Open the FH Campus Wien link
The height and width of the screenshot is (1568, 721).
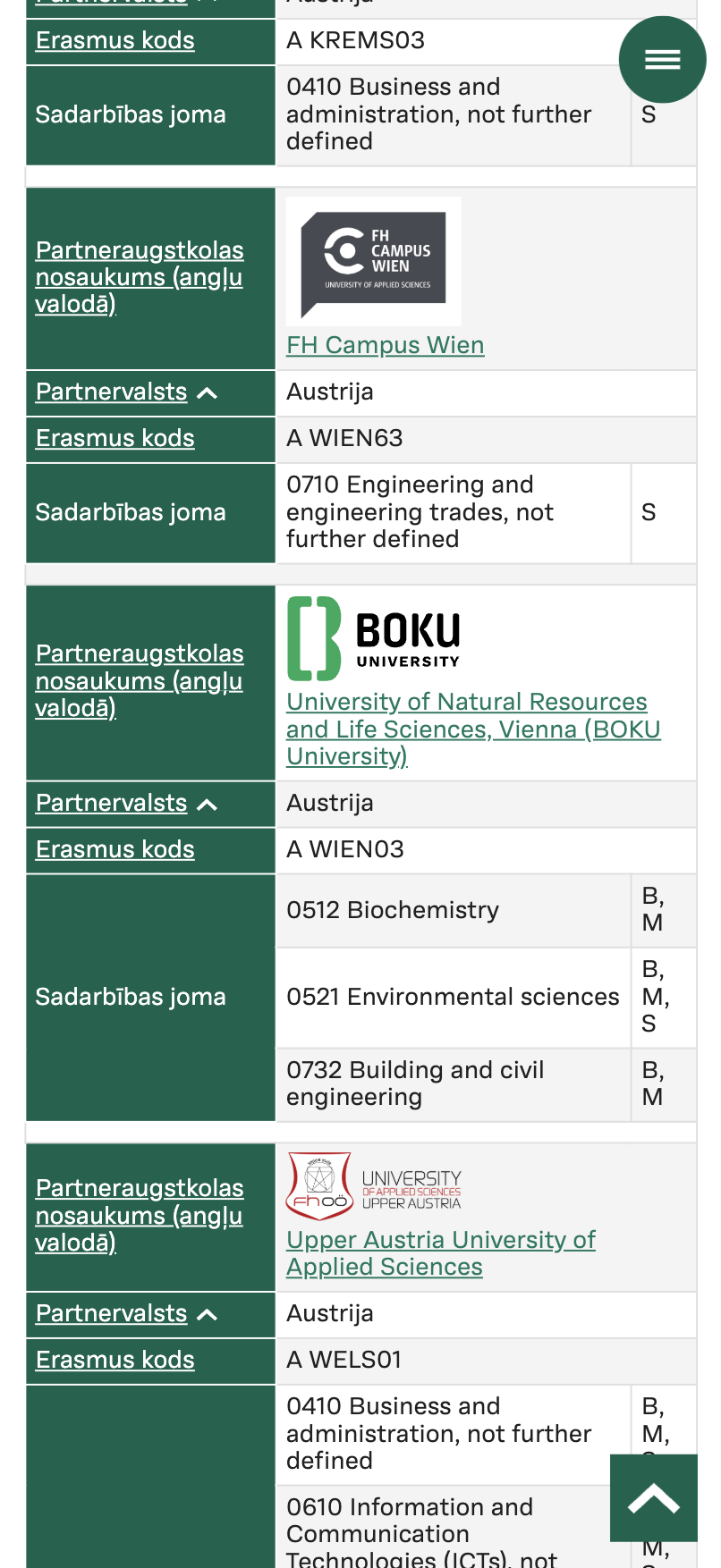[386, 345]
